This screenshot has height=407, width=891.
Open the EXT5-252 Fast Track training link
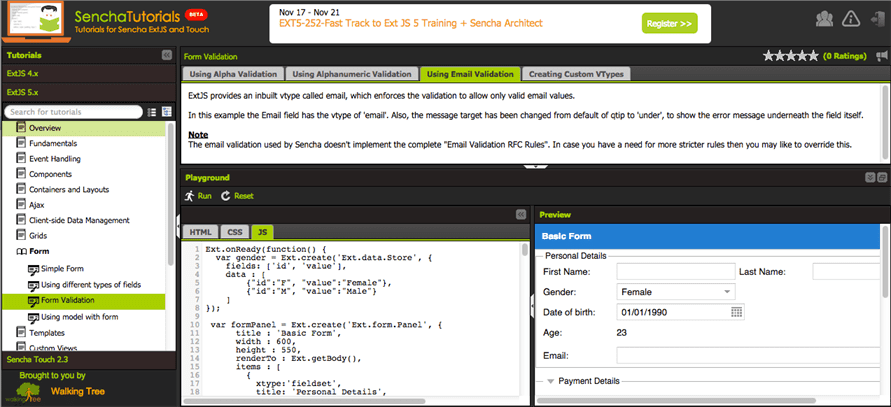pos(411,23)
